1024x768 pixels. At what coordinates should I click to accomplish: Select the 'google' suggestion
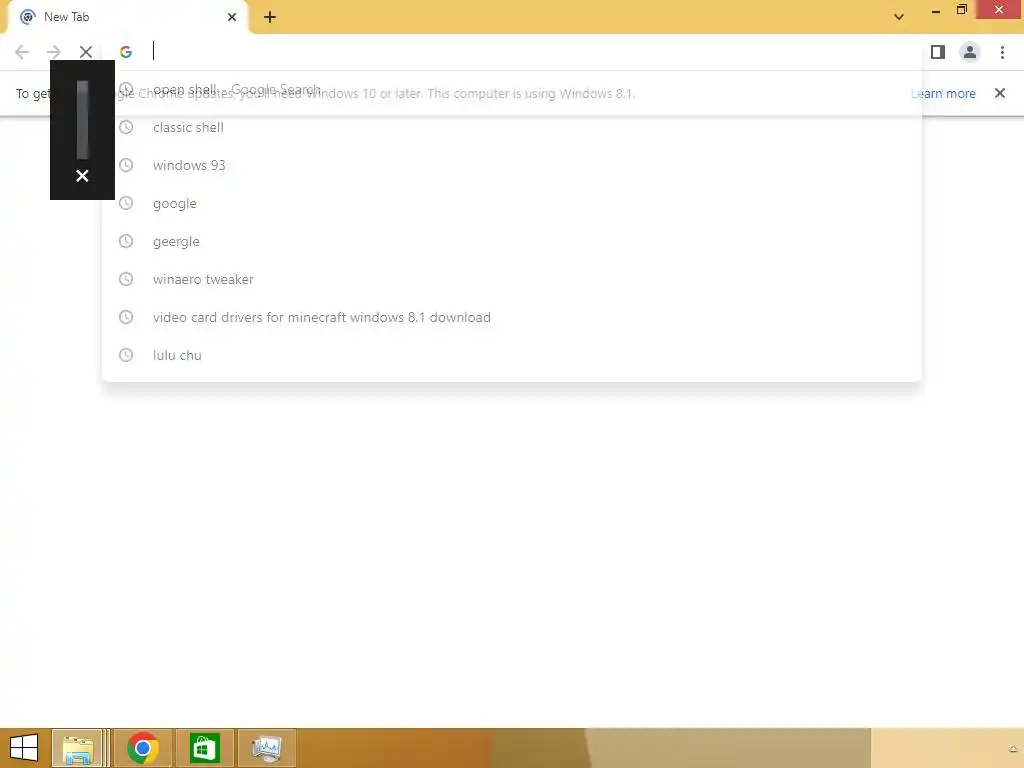pyautogui.click(x=511, y=203)
